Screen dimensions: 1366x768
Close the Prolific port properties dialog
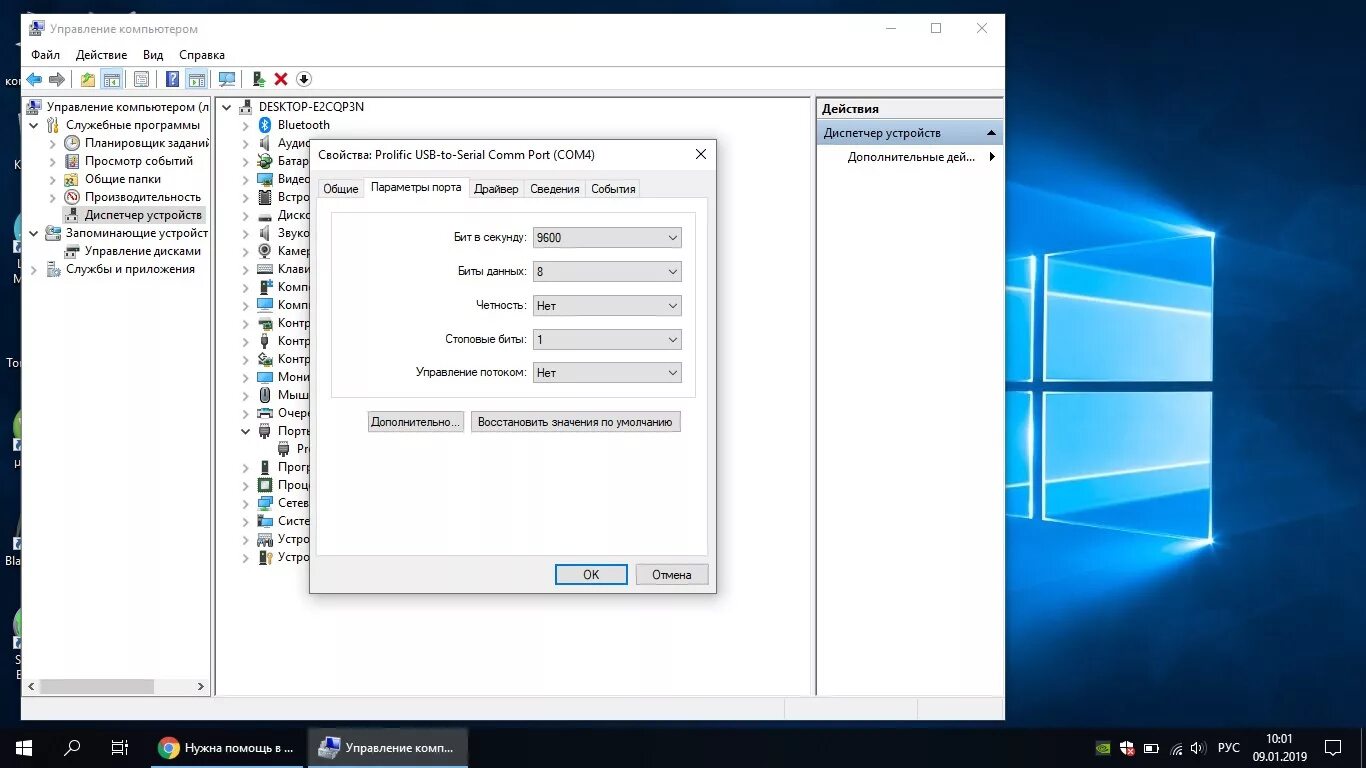point(700,154)
